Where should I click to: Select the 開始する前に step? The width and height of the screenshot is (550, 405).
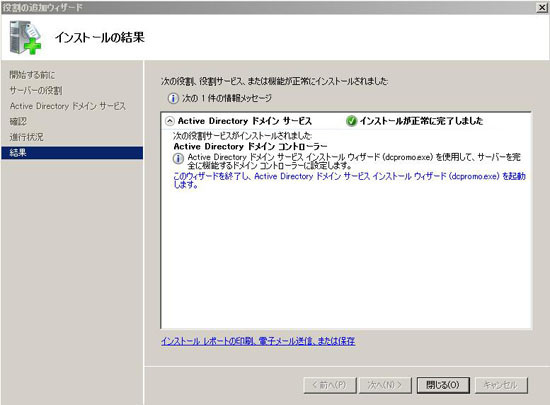pyautogui.click(x=32, y=75)
